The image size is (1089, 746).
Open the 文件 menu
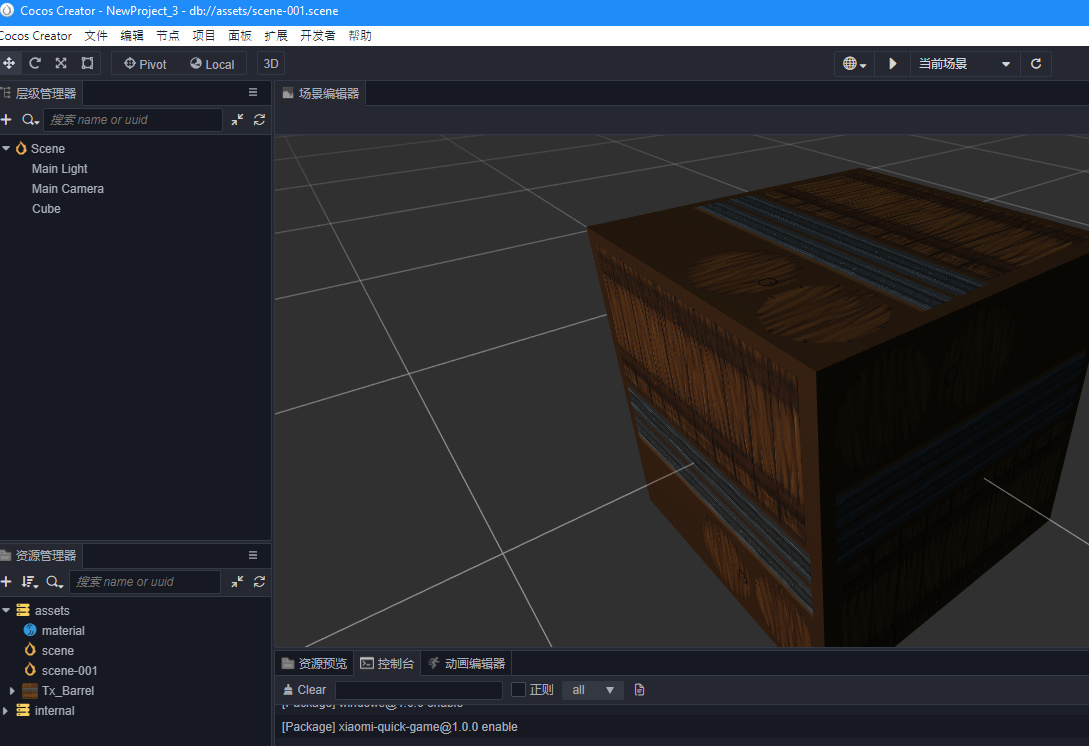(96, 36)
